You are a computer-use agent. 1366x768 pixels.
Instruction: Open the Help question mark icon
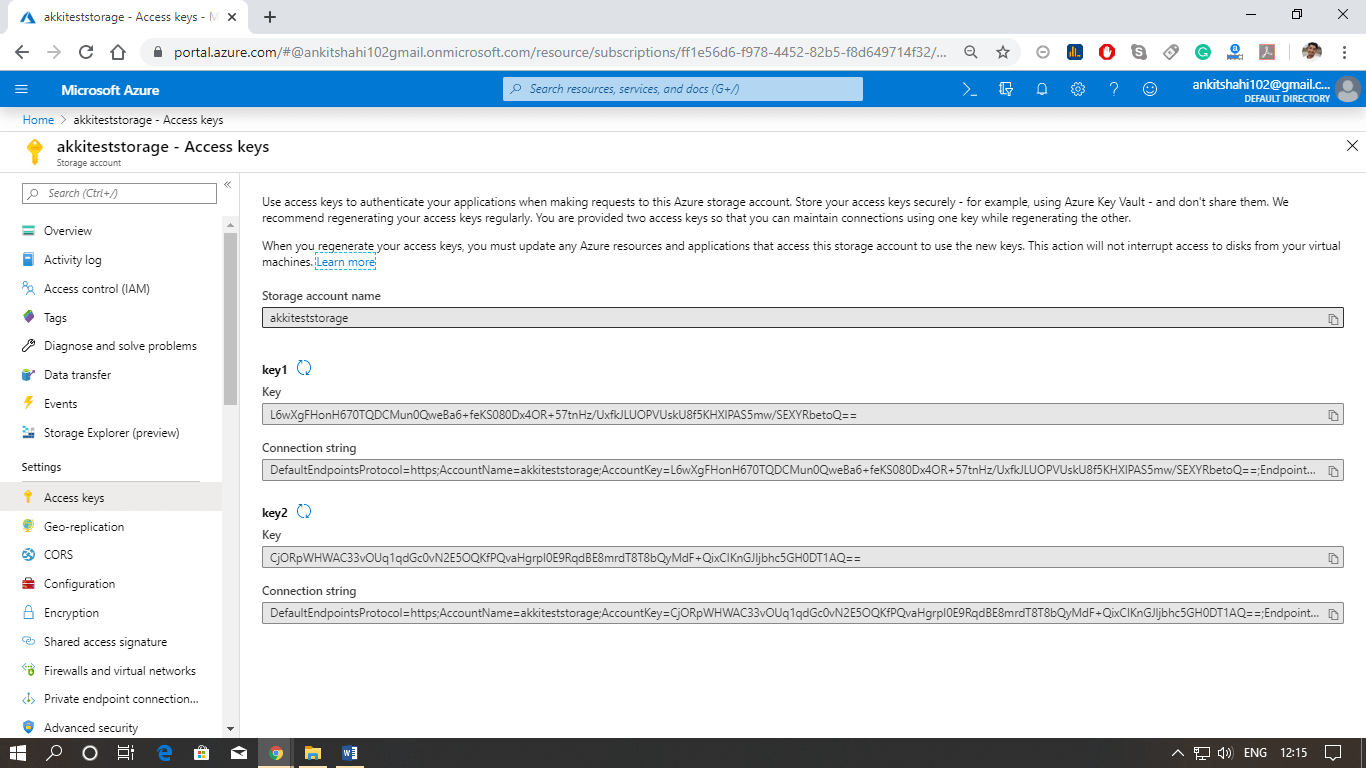tap(1114, 89)
